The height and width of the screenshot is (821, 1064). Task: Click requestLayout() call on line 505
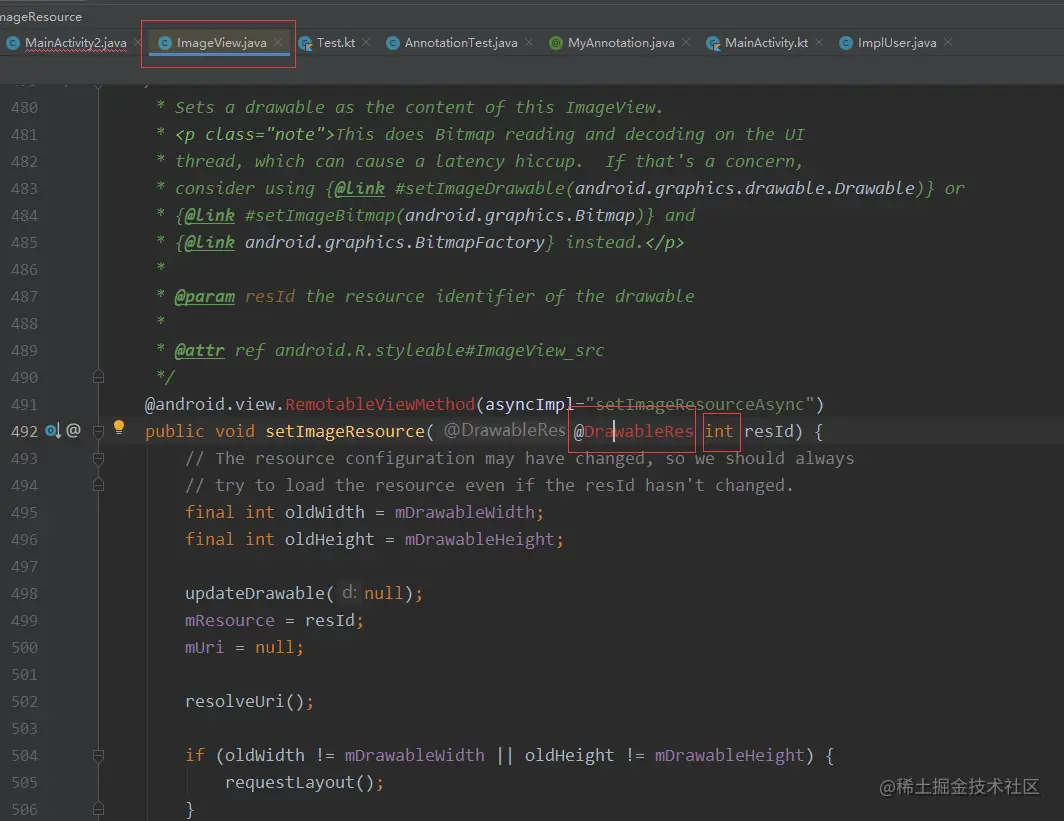(x=299, y=782)
